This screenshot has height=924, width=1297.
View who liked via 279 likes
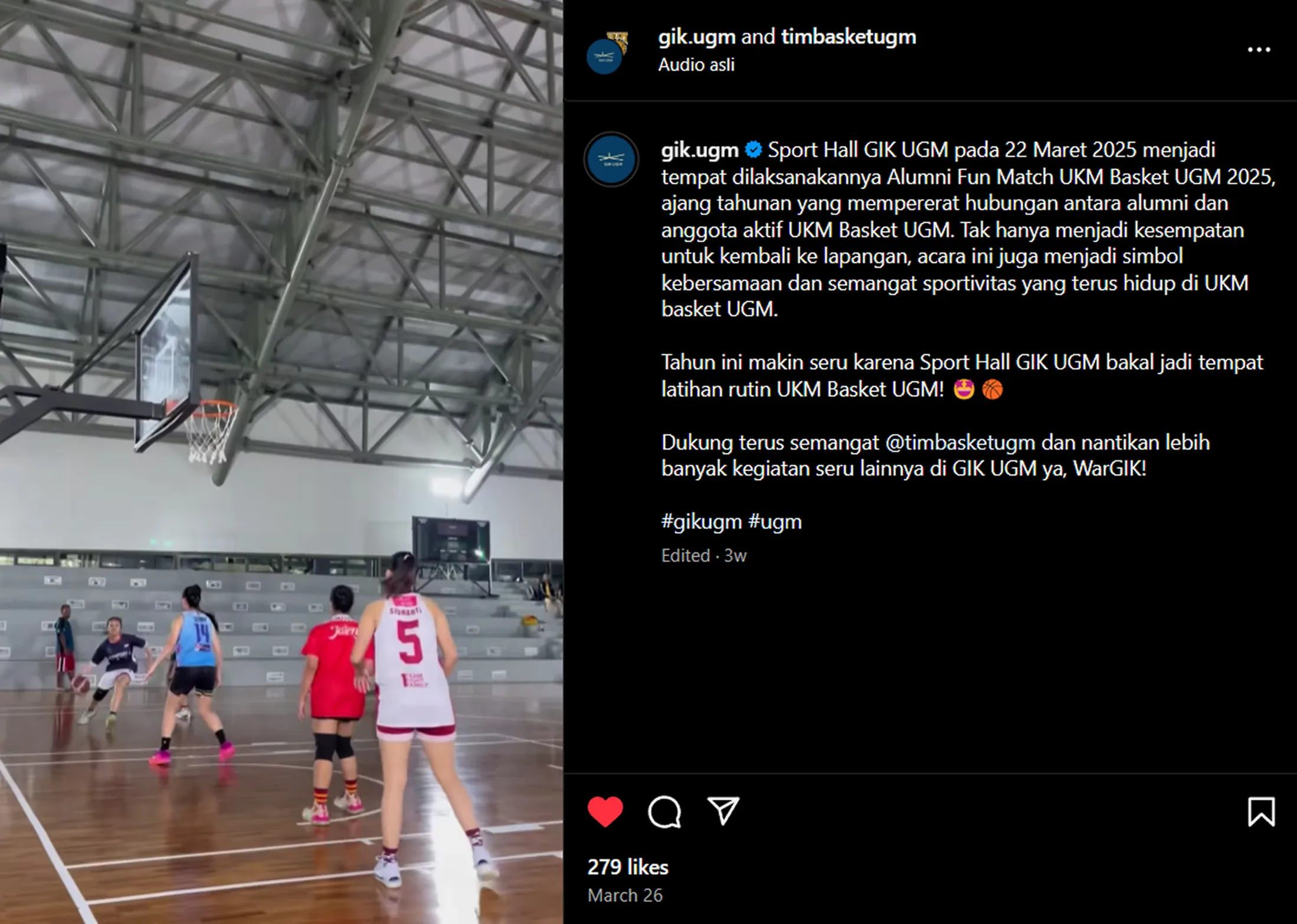click(628, 867)
